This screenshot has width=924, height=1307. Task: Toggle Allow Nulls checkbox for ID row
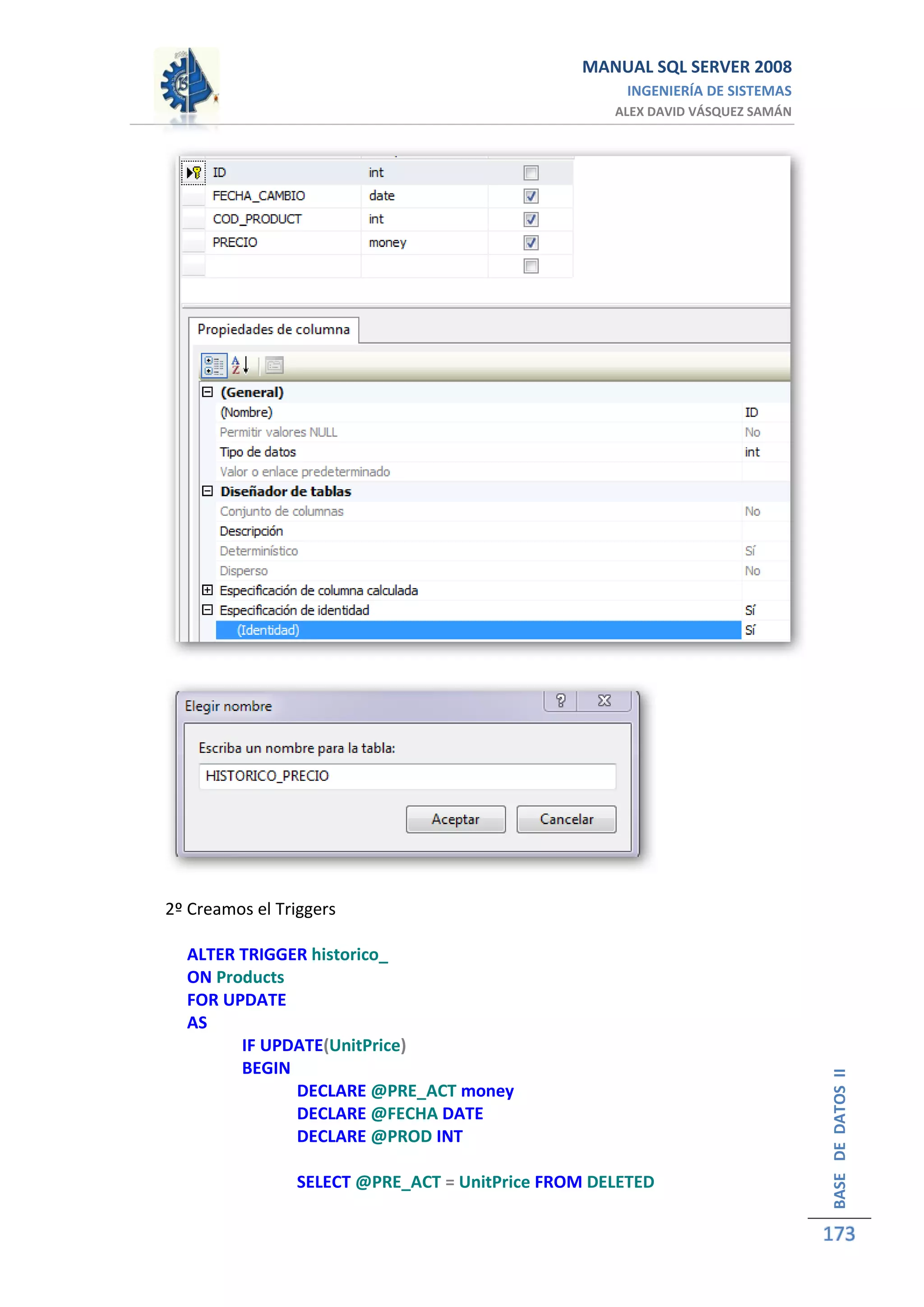click(531, 172)
